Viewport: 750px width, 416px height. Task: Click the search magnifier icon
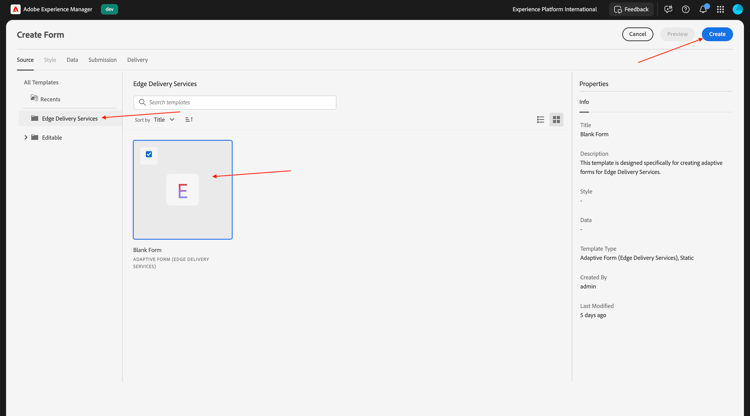click(142, 102)
